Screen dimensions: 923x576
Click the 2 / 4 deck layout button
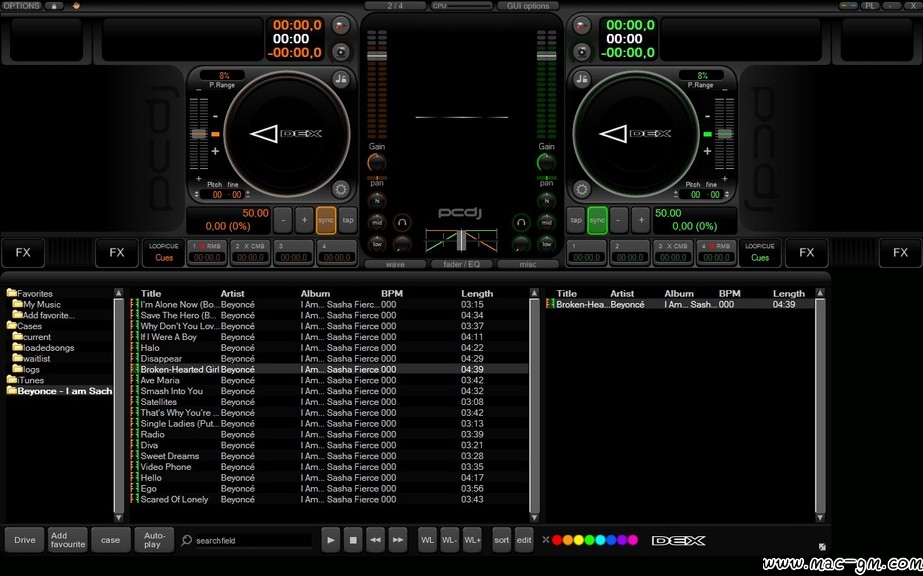point(395,6)
